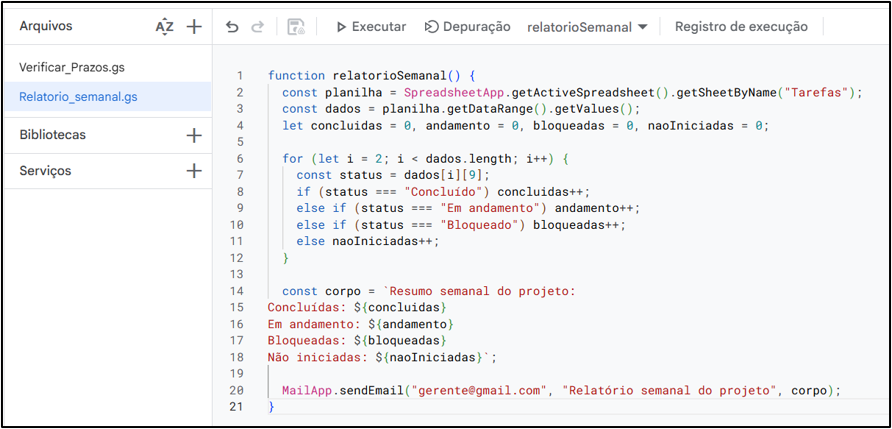Run the script with Executar
The width and height of the screenshot is (892, 429).
coord(371,27)
